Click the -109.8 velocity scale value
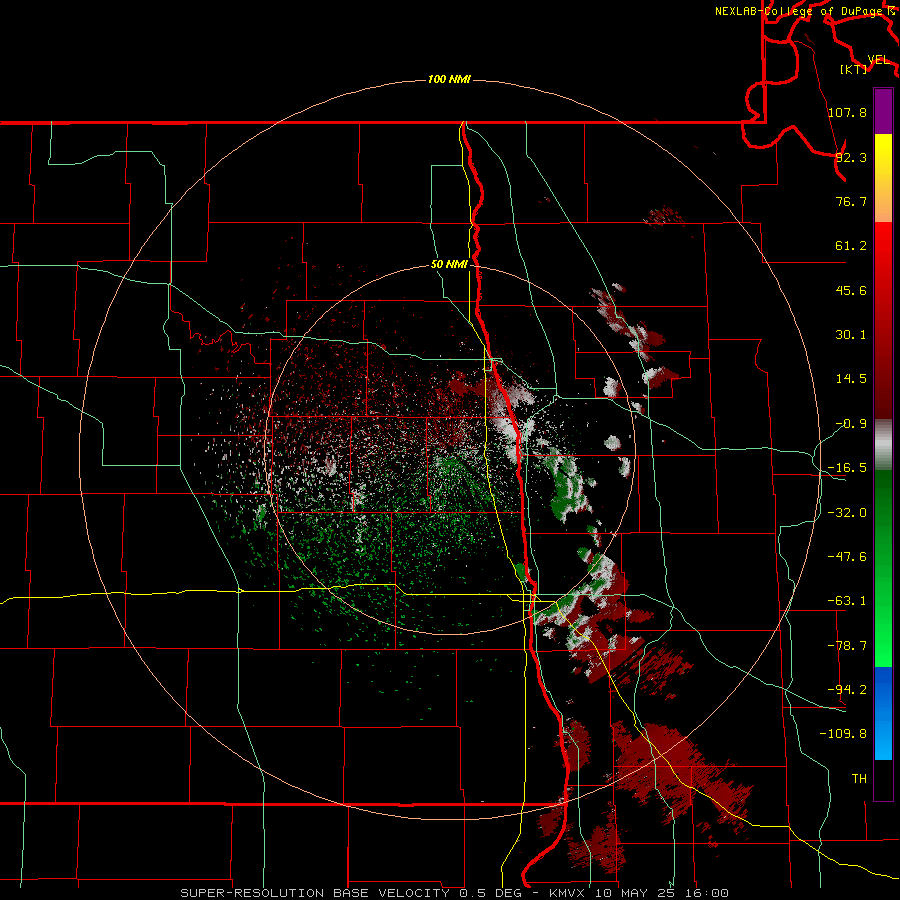 (843, 734)
